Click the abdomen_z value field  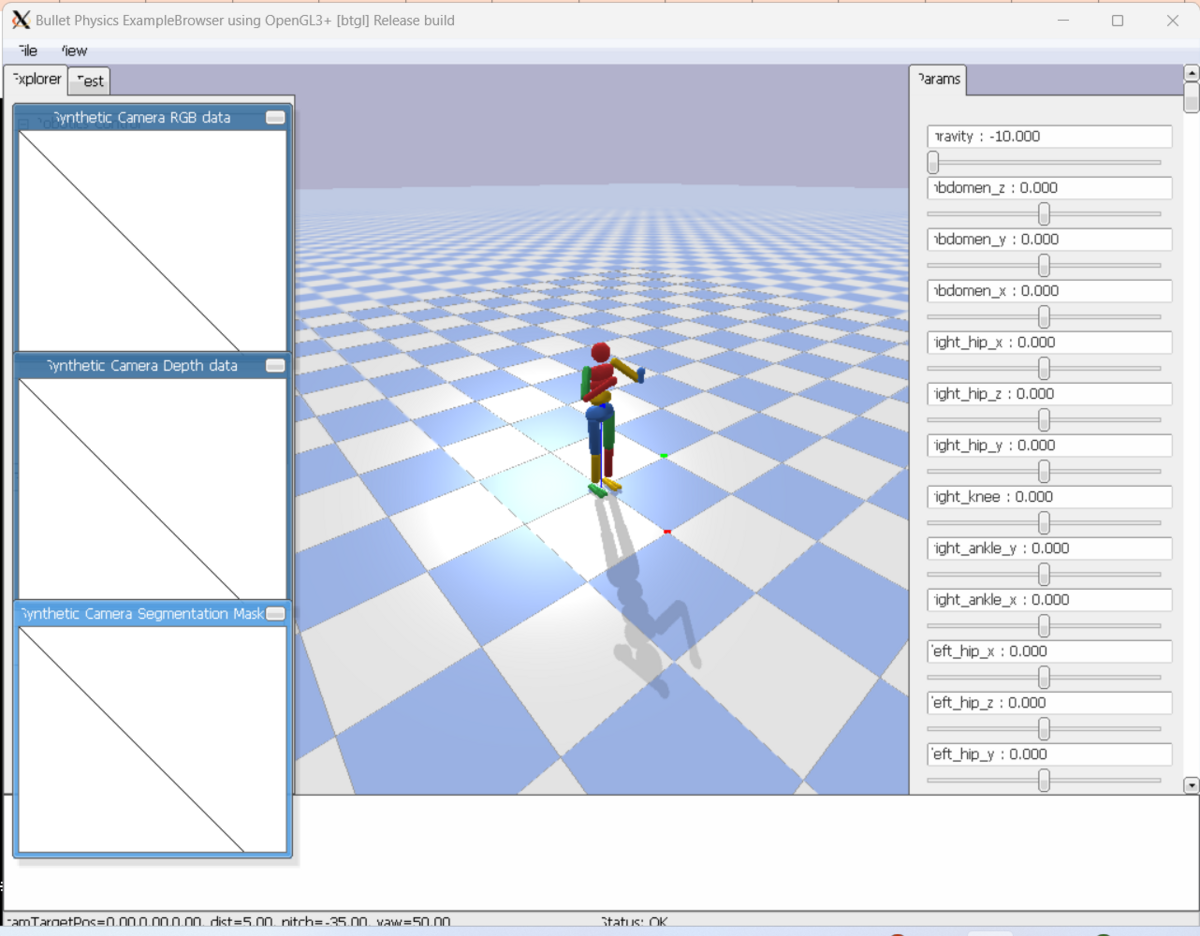pos(1049,188)
